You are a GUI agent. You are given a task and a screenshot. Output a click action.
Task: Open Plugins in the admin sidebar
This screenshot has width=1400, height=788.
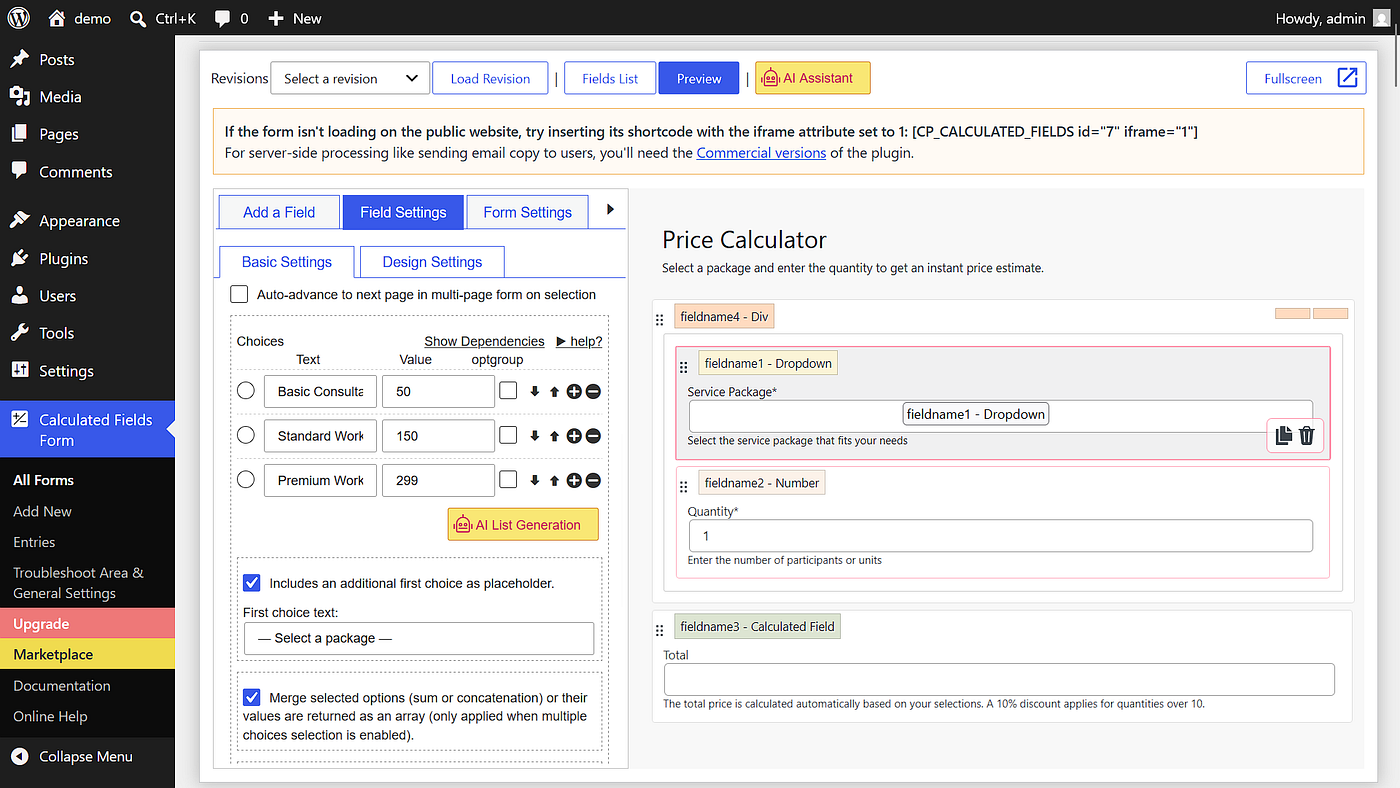tap(63, 258)
